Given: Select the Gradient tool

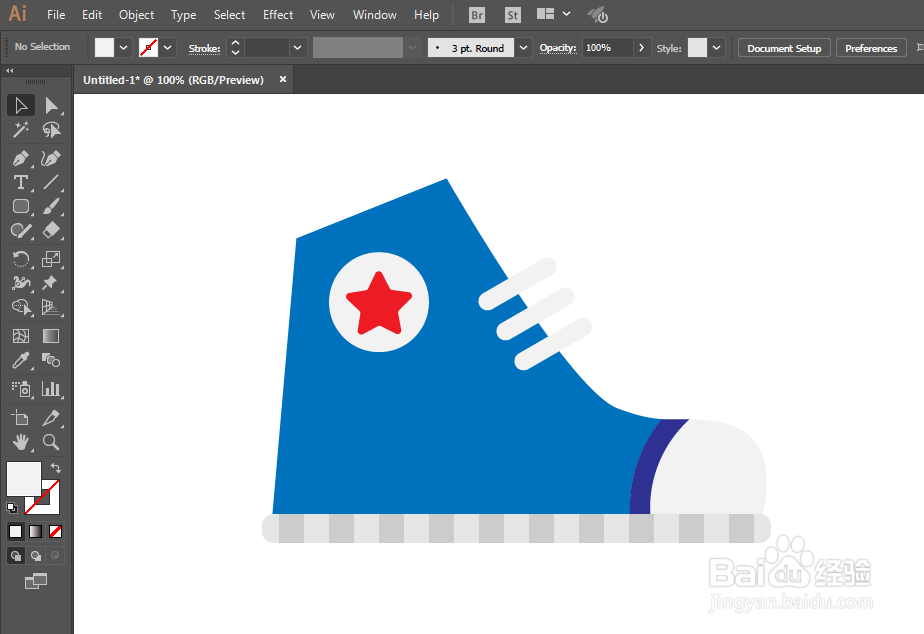Looking at the screenshot, I should coord(51,336).
